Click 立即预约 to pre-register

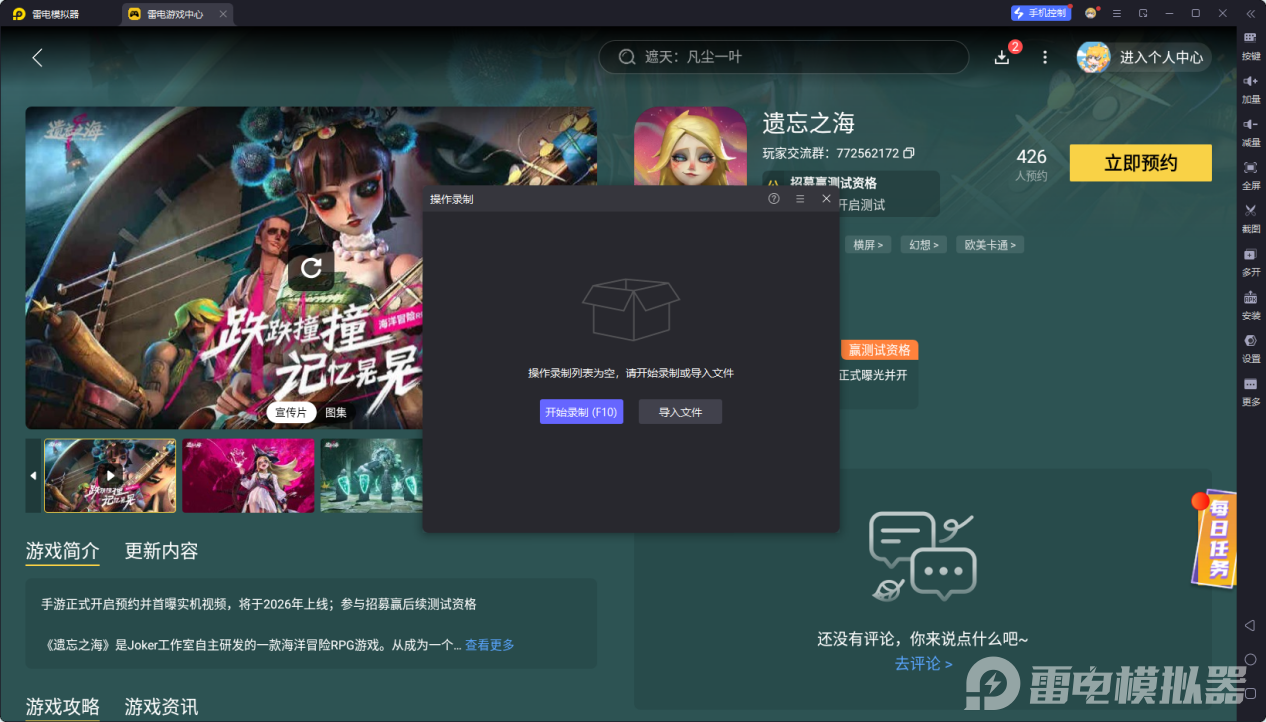[1140, 163]
